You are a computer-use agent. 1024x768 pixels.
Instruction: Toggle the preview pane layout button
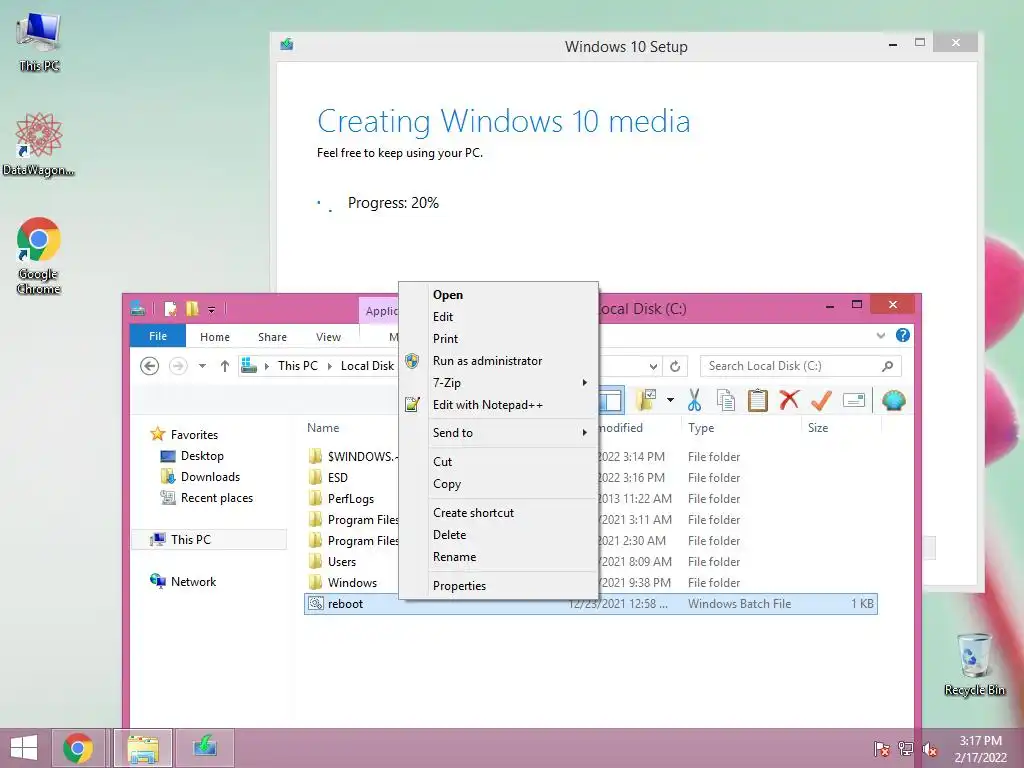pyautogui.click(x=611, y=400)
